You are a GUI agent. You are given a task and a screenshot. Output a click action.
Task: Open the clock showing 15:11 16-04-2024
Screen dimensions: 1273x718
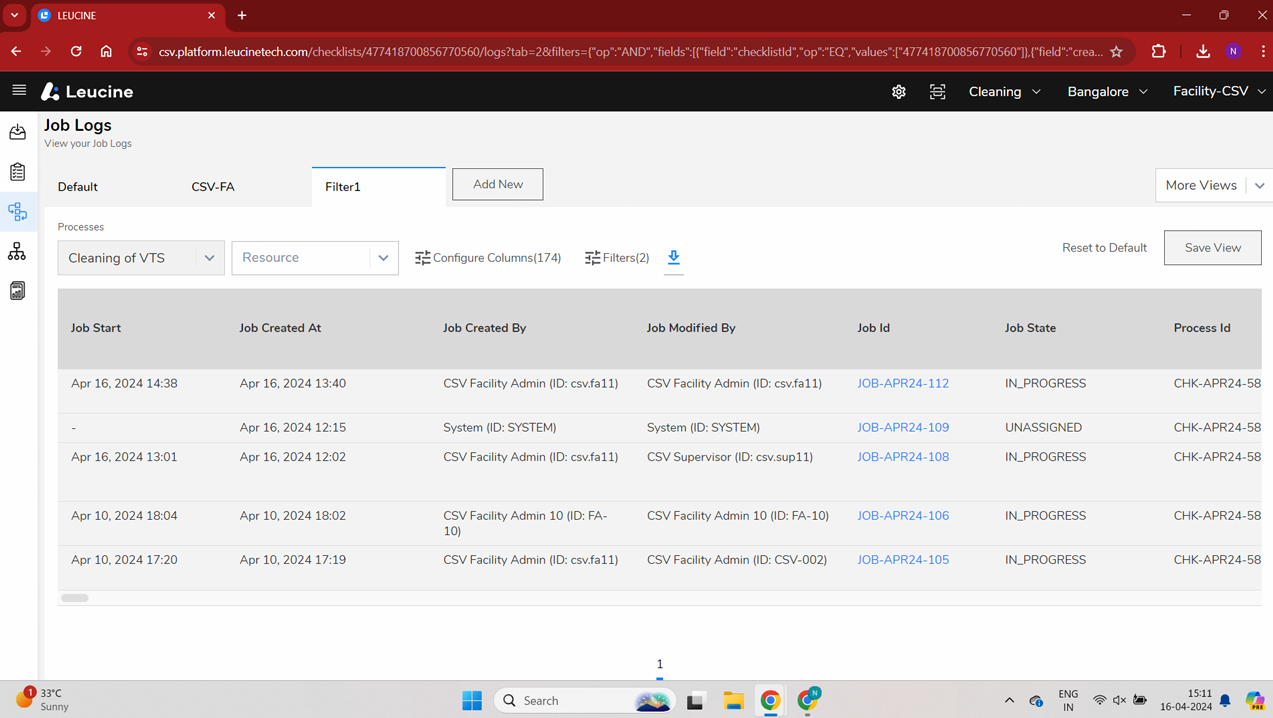1186,699
